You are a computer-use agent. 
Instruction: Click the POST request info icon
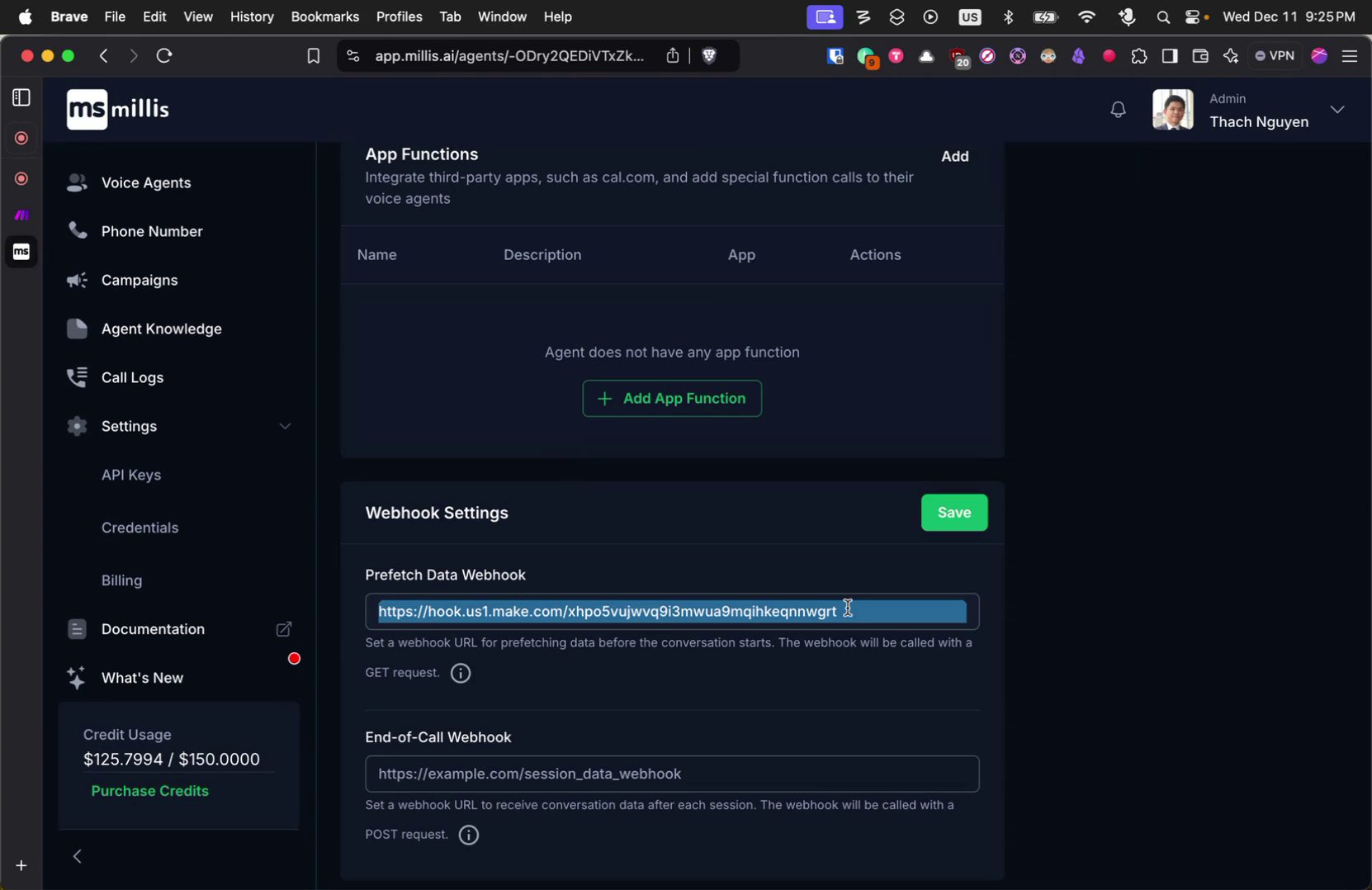[x=468, y=835]
